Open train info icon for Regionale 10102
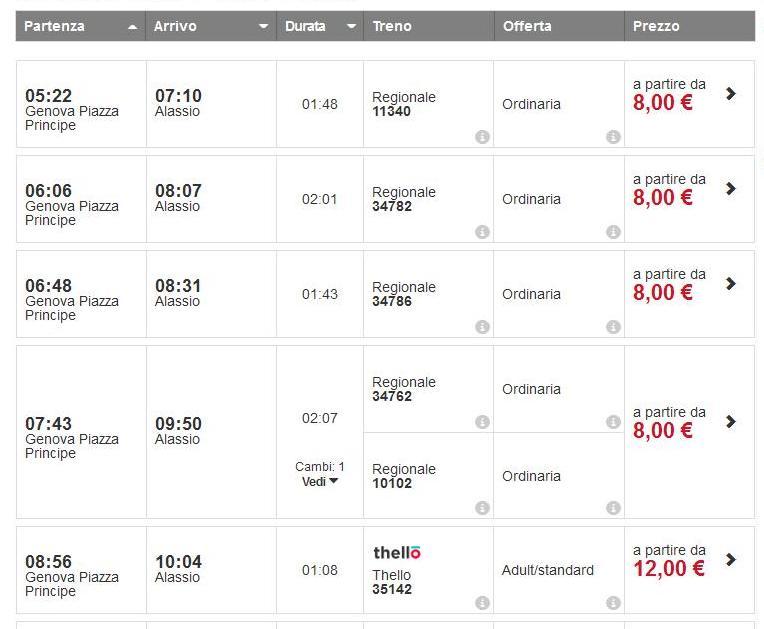The image size is (764, 629). point(482,508)
